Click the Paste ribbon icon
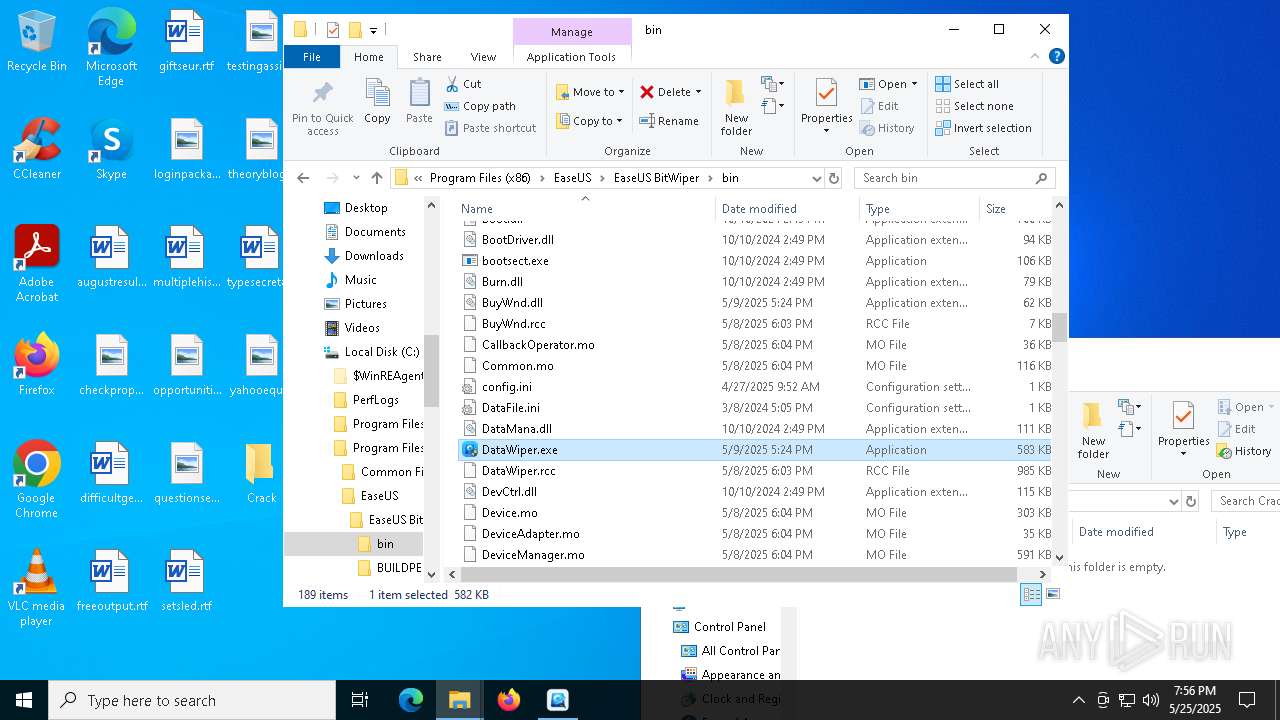 [419, 102]
